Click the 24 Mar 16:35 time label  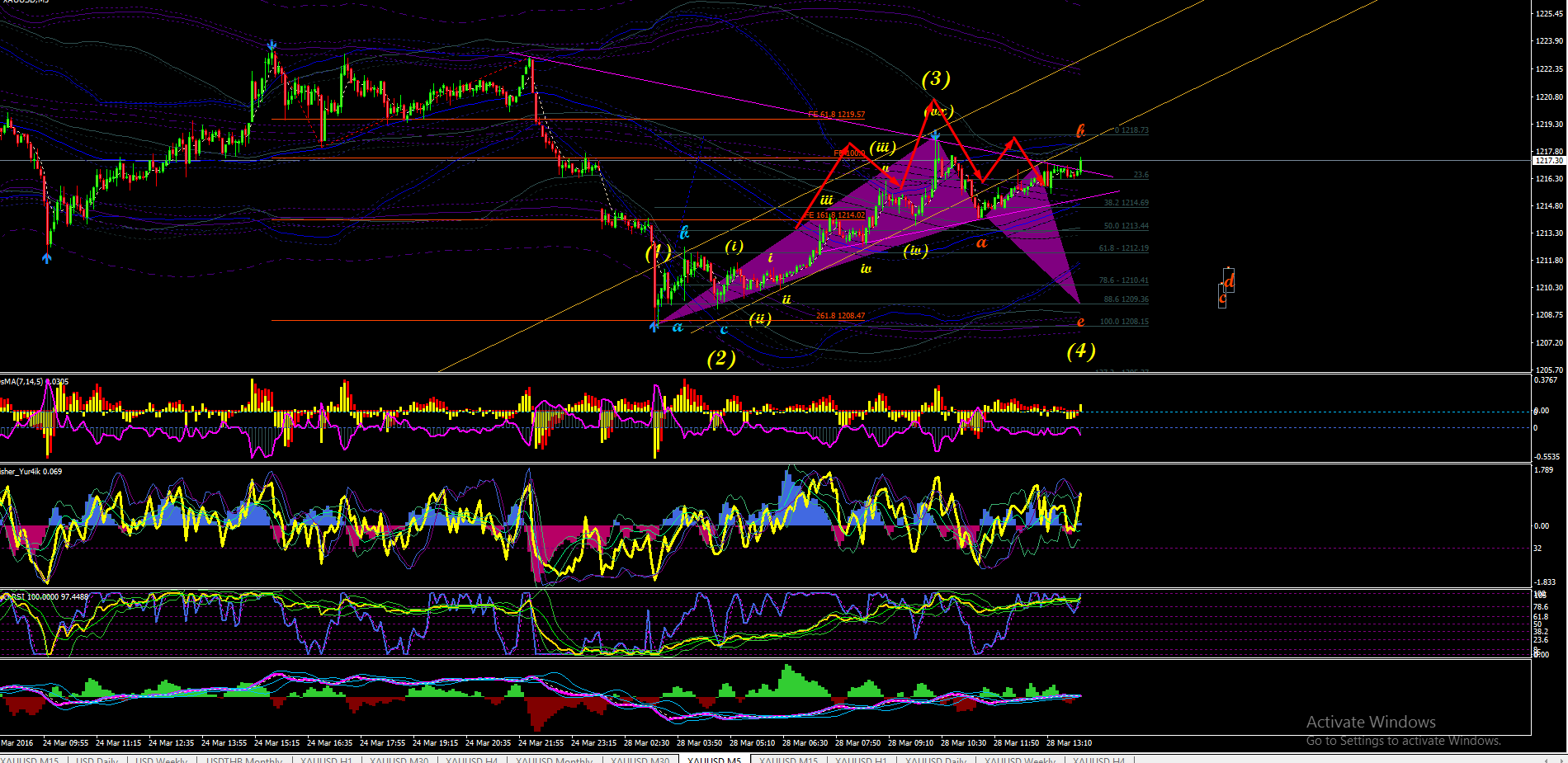point(329,743)
